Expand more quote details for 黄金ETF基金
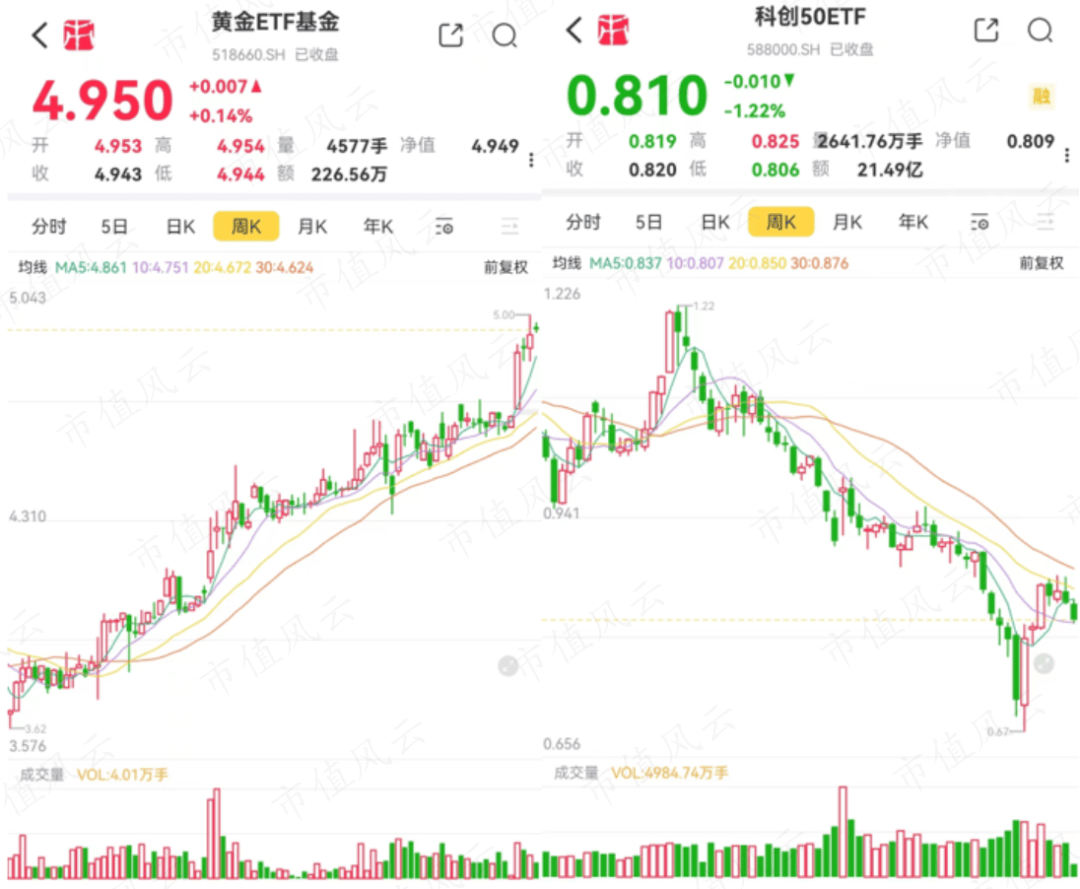The height and width of the screenshot is (889, 1080). click(x=531, y=160)
